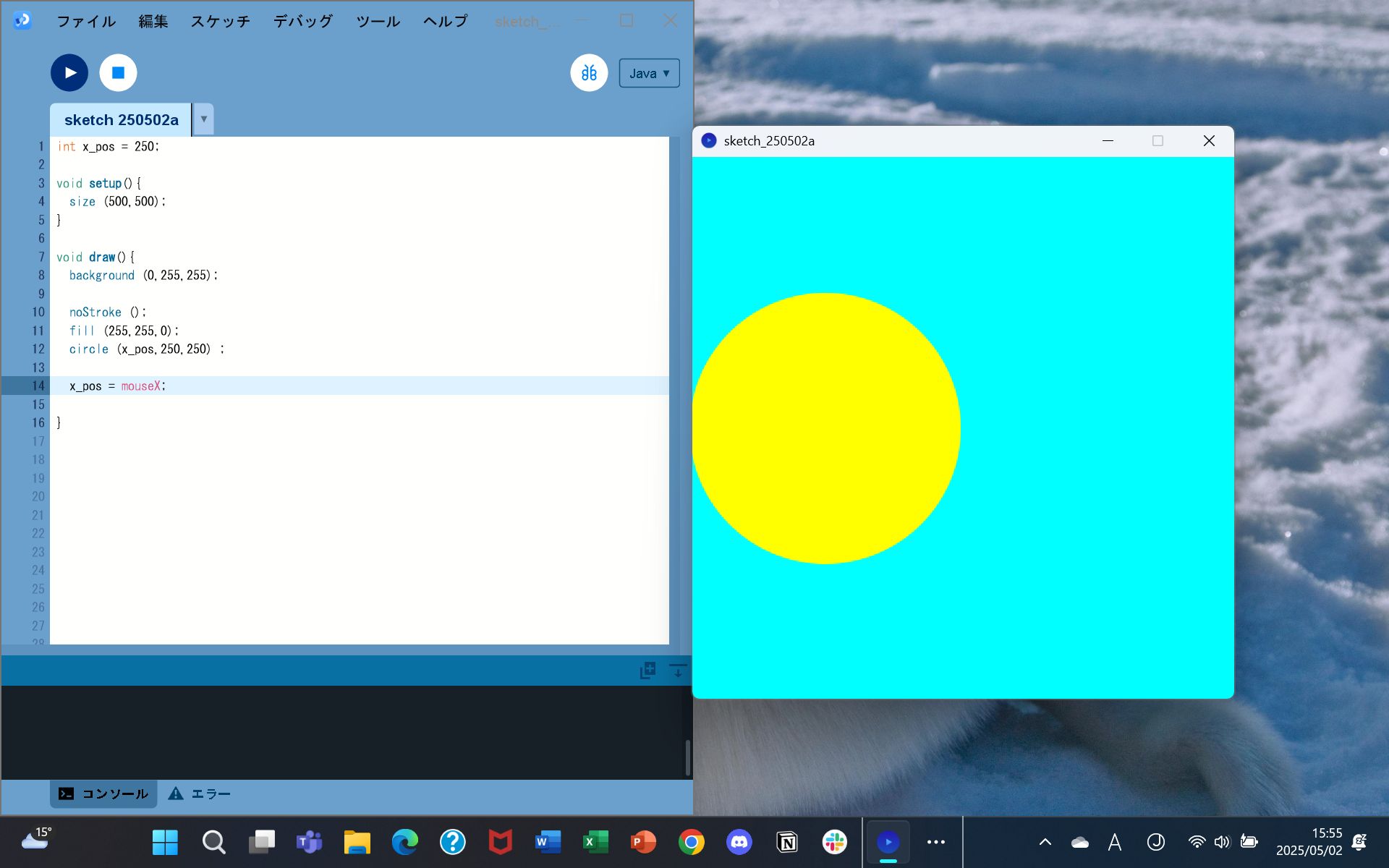
Task: Open the Java mode dropdown
Action: point(649,73)
